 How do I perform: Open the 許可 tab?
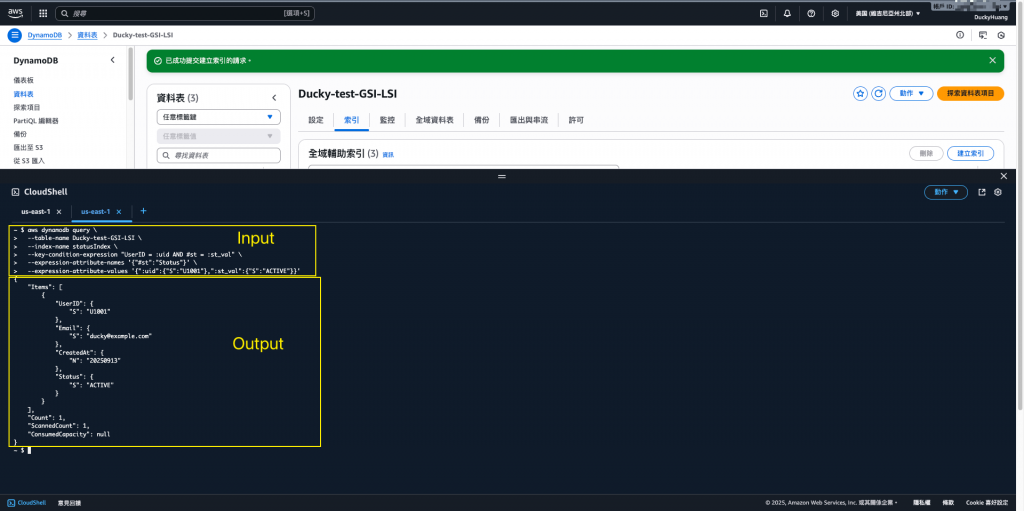(576, 120)
